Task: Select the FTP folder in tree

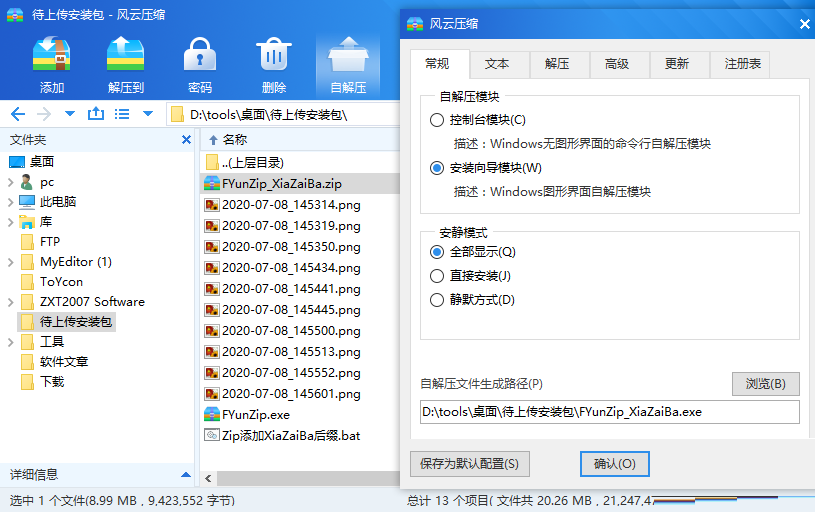Action: click(50, 242)
